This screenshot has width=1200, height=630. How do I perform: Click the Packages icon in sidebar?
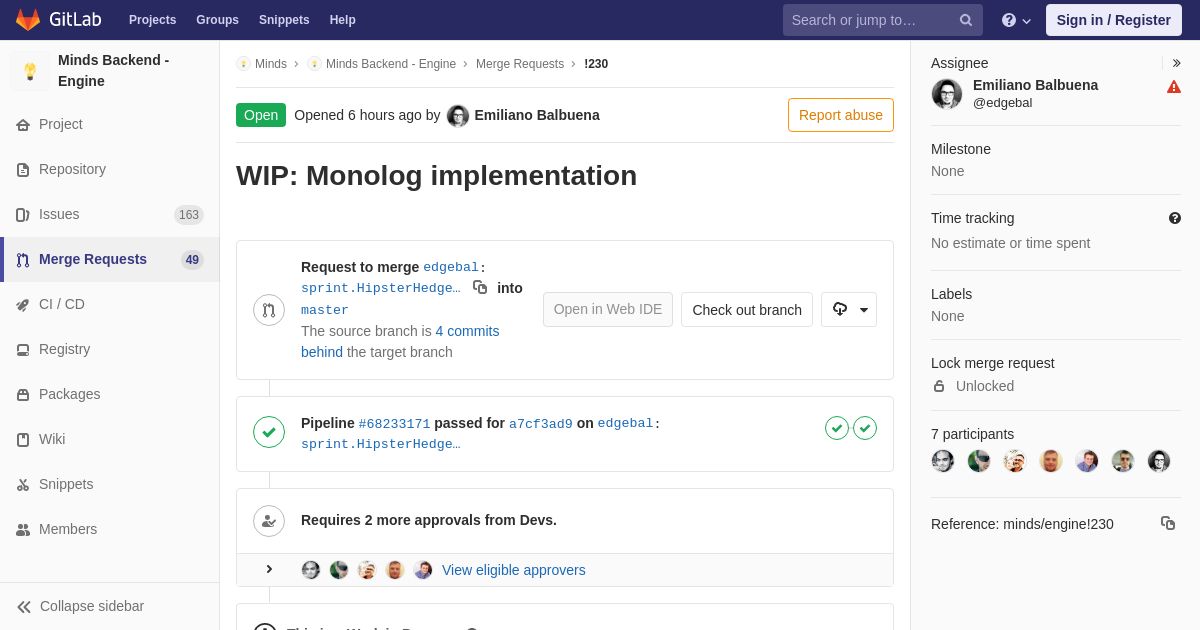[23, 395]
